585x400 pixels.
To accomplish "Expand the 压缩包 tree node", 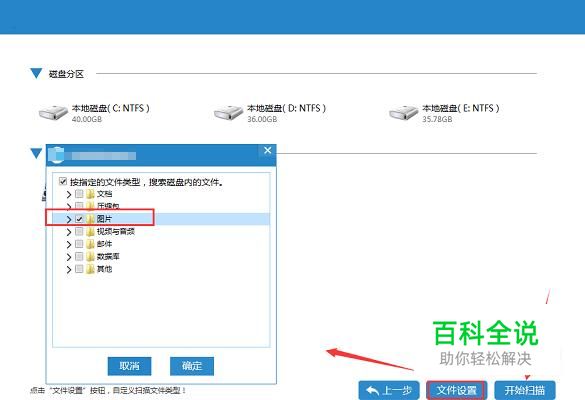I will click(x=69, y=206).
